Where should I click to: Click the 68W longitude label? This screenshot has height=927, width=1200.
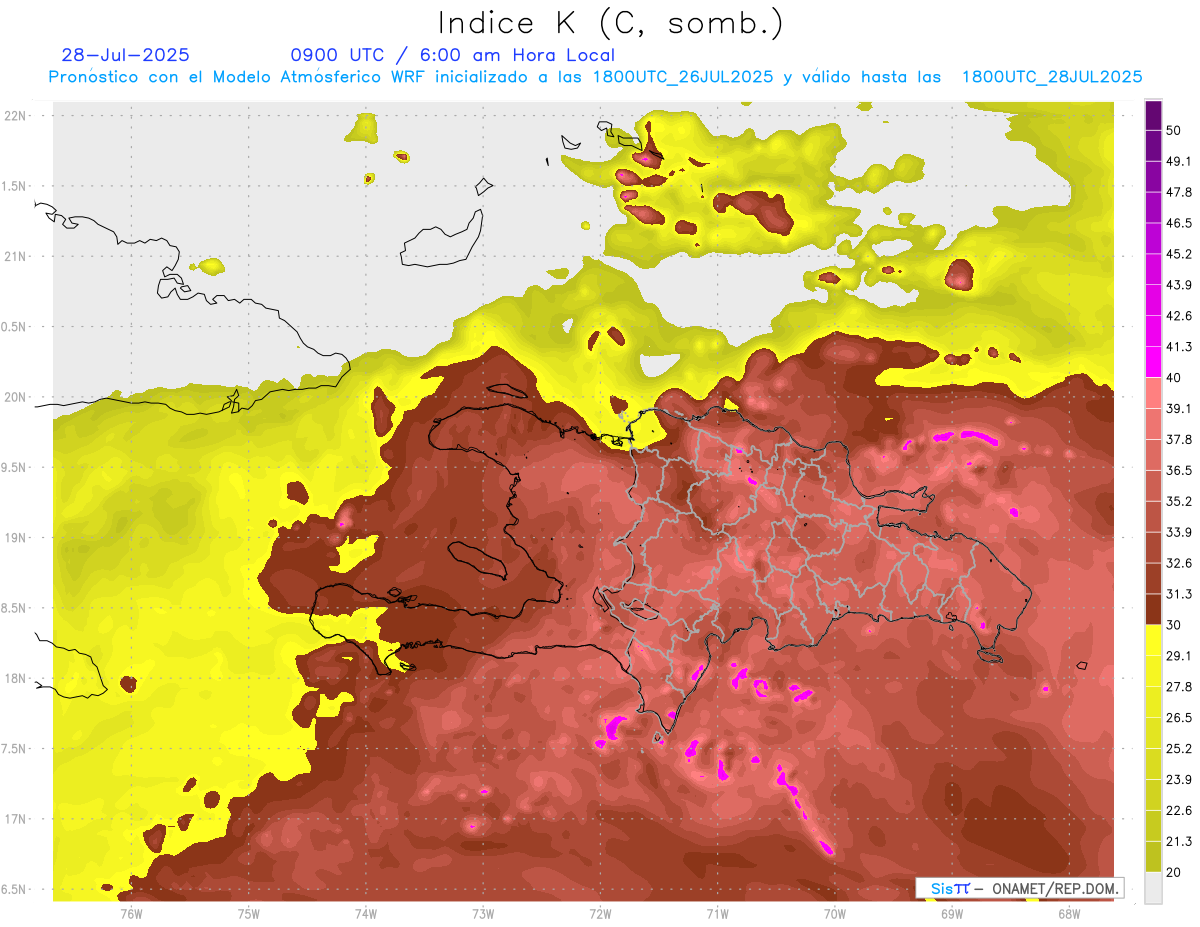pos(1068,912)
